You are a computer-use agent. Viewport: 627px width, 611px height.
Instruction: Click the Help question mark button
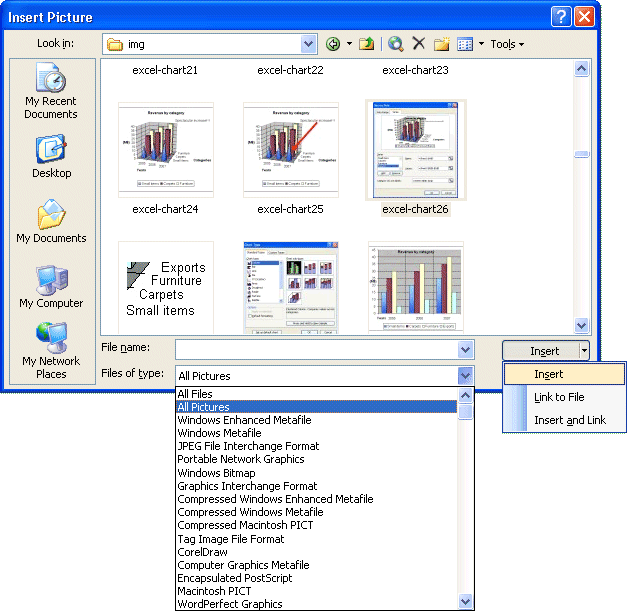pos(561,17)
